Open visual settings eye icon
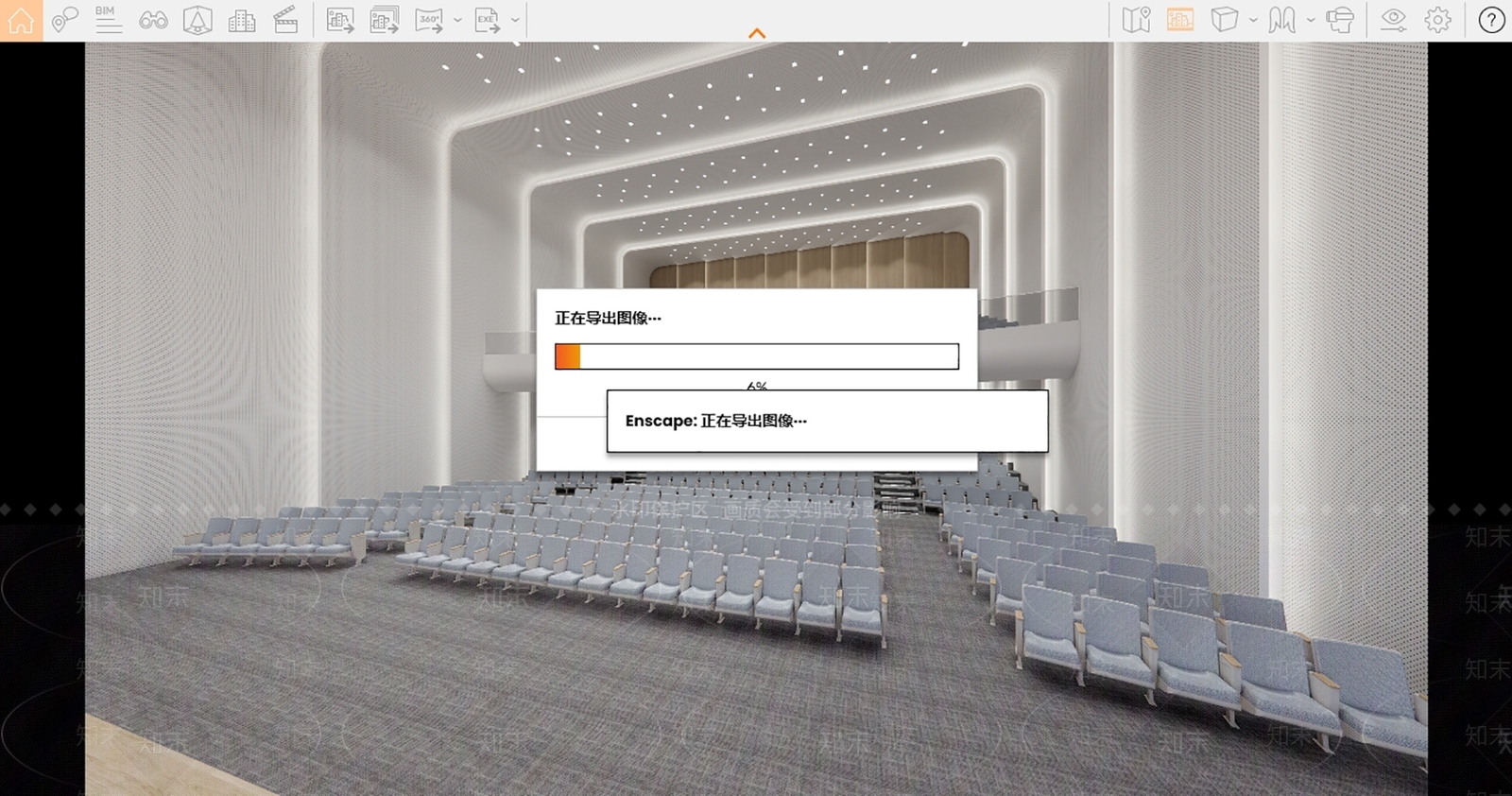This screenshot has width=1512, height=796. (1394, 20)
